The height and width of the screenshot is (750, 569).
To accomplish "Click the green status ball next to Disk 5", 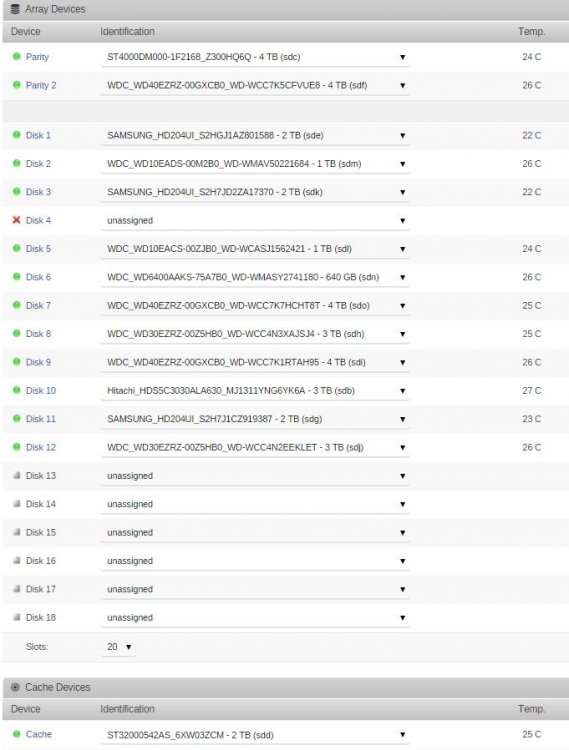I will [x=17, y=248].
